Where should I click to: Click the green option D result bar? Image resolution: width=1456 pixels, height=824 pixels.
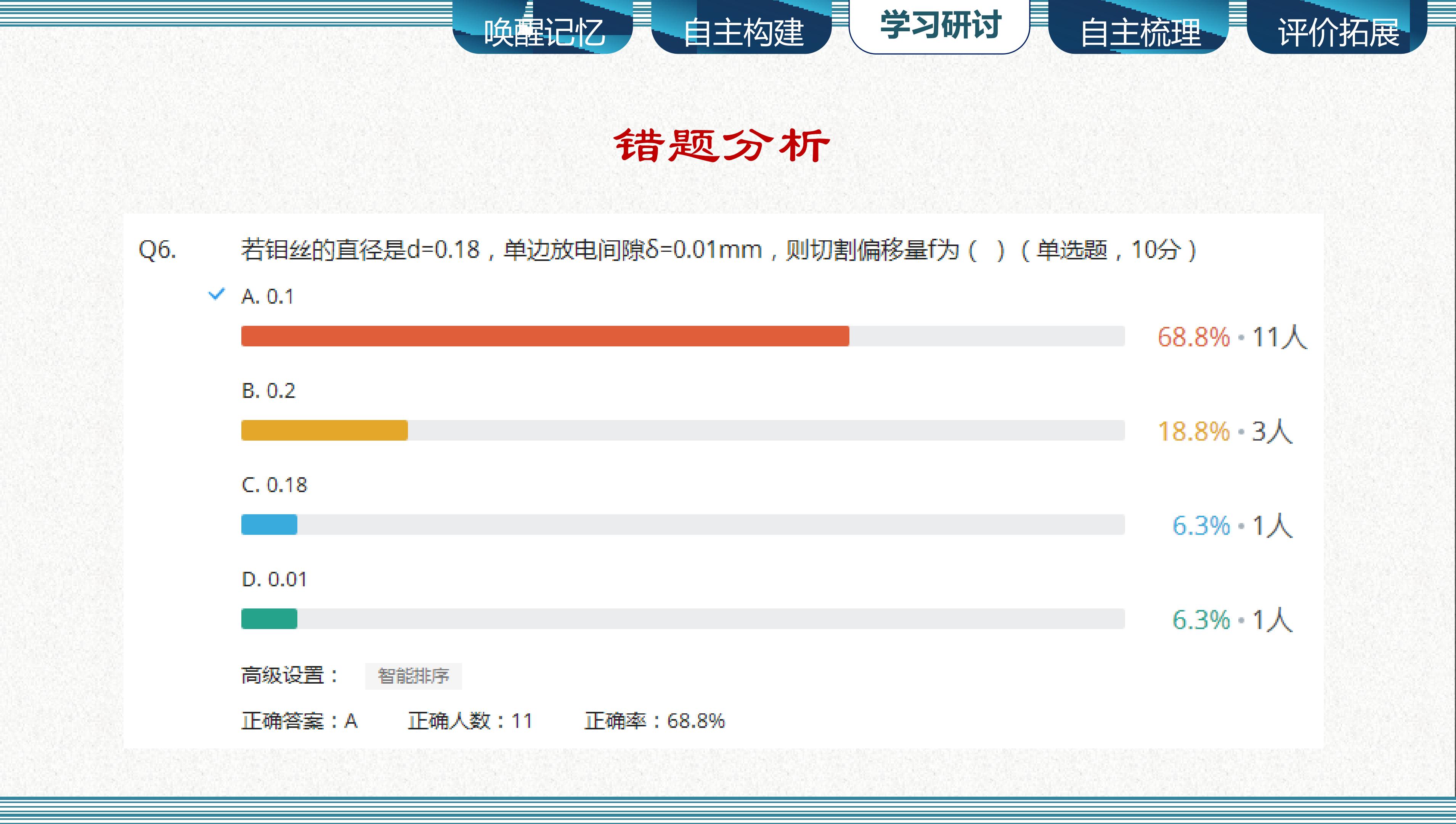pos(269,619)
